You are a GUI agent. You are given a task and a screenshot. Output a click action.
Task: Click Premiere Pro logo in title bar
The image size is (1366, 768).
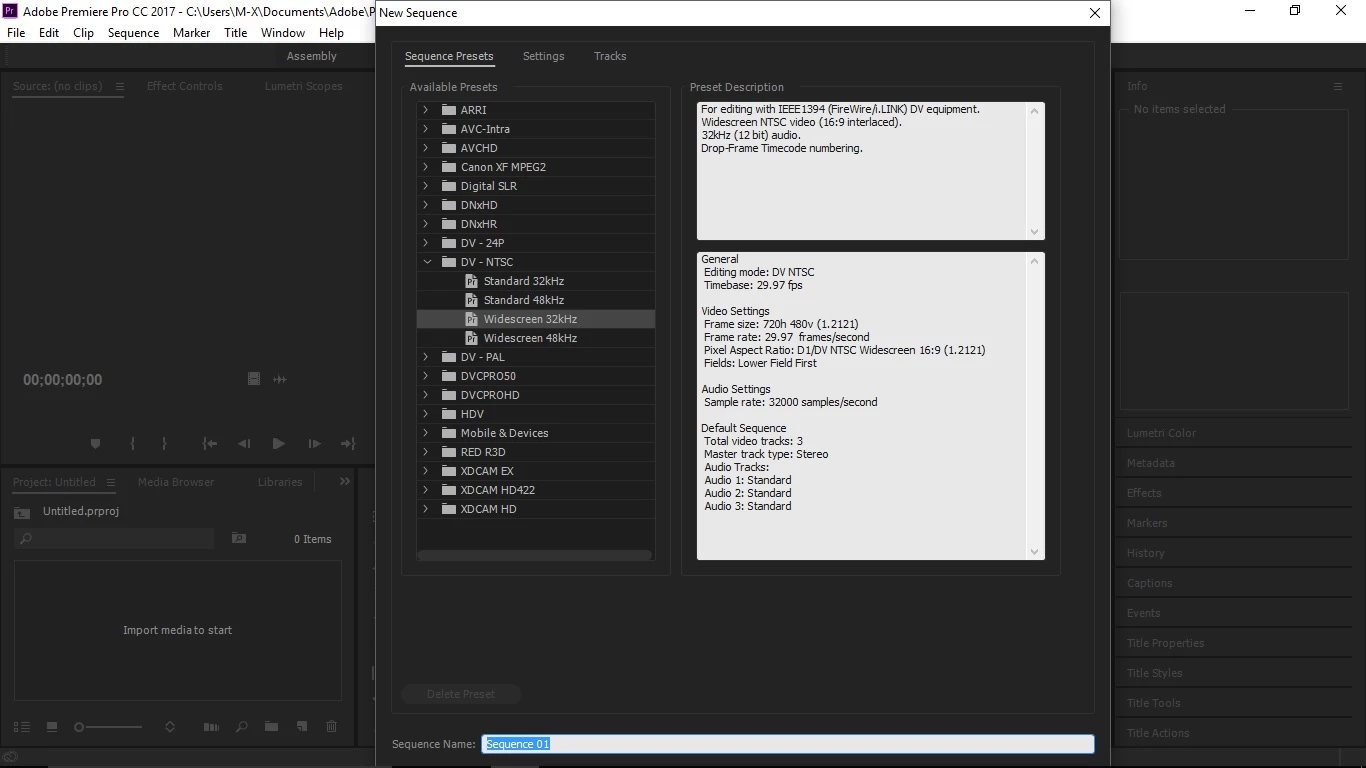(x=11, y=11)
